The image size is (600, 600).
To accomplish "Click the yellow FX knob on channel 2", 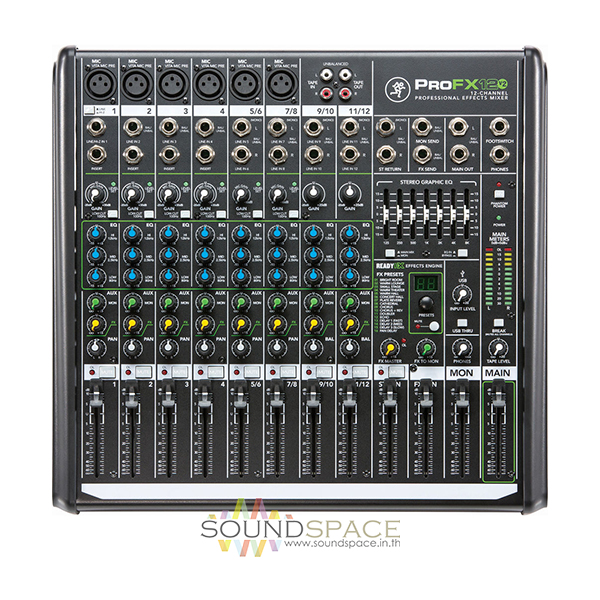I will (x=134, y=322).
